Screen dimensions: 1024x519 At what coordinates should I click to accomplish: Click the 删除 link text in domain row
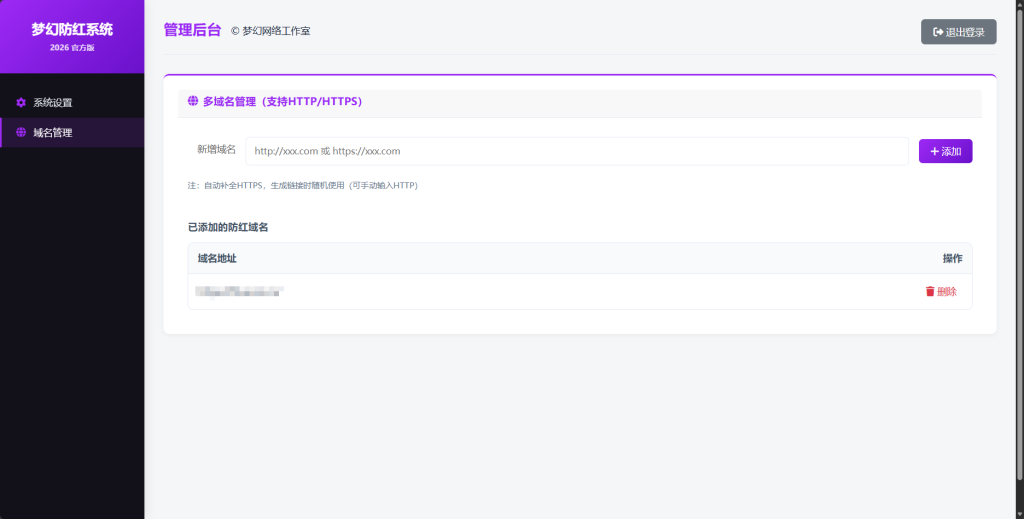click(947, 291)
